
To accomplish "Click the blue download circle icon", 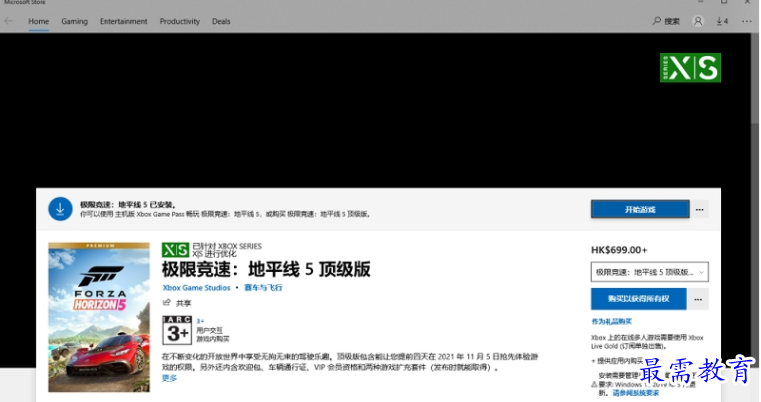I will [x=60, y=209].
